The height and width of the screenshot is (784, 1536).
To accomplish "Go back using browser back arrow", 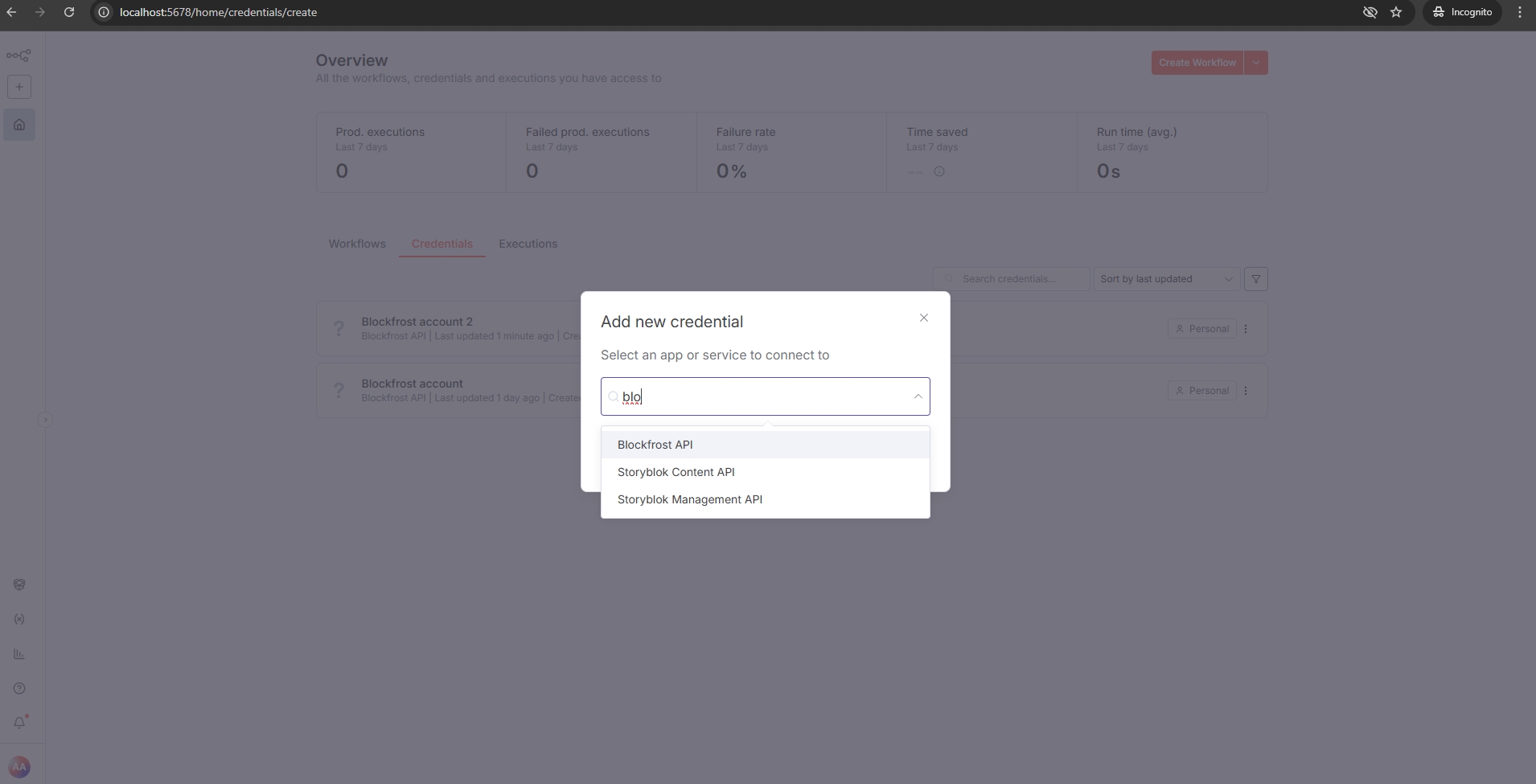I will (11, 12).
